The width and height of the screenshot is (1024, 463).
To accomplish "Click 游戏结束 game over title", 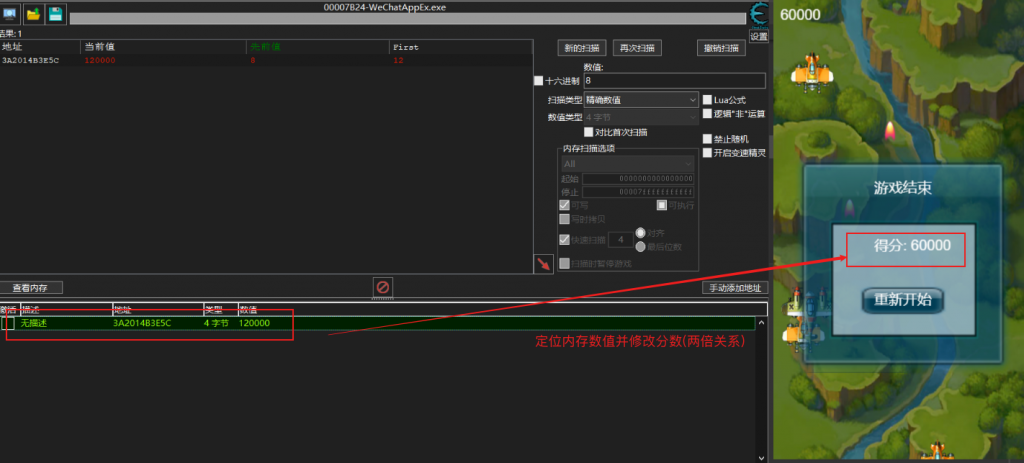I will (x=903, y=188).
